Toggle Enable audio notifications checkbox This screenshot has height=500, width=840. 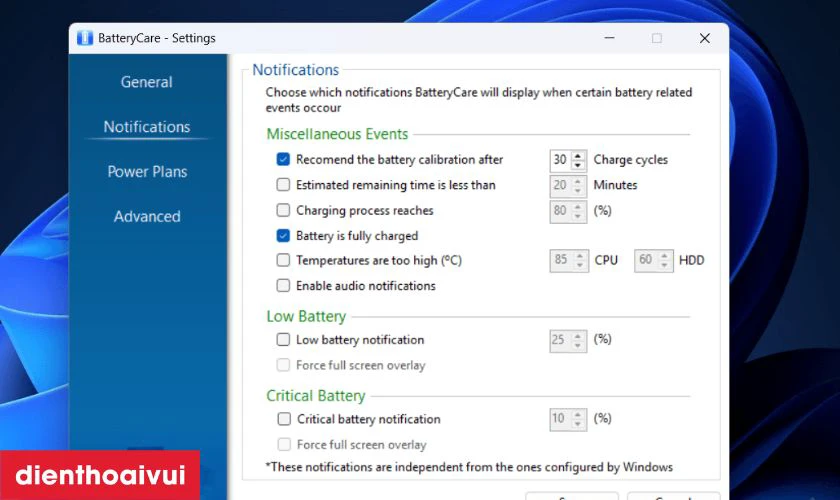click(283, 286)
